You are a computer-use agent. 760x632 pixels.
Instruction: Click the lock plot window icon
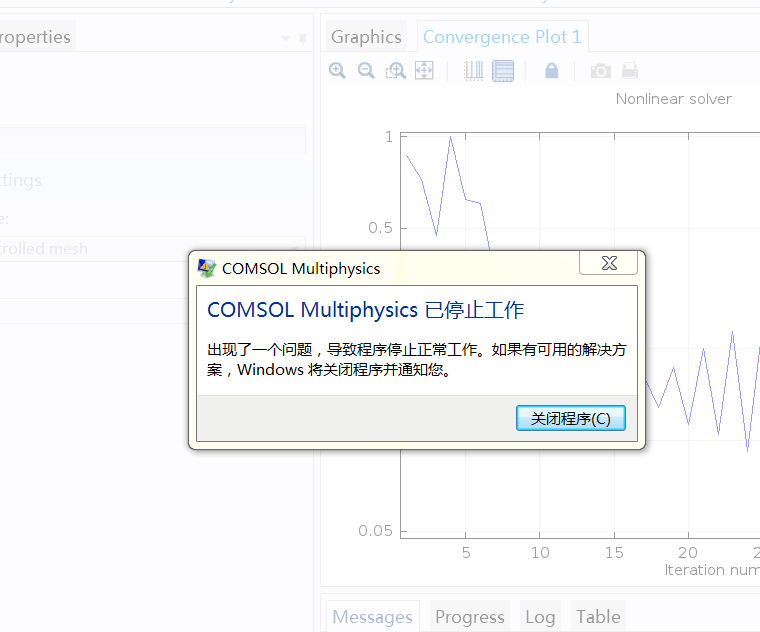tap(552, 71)
